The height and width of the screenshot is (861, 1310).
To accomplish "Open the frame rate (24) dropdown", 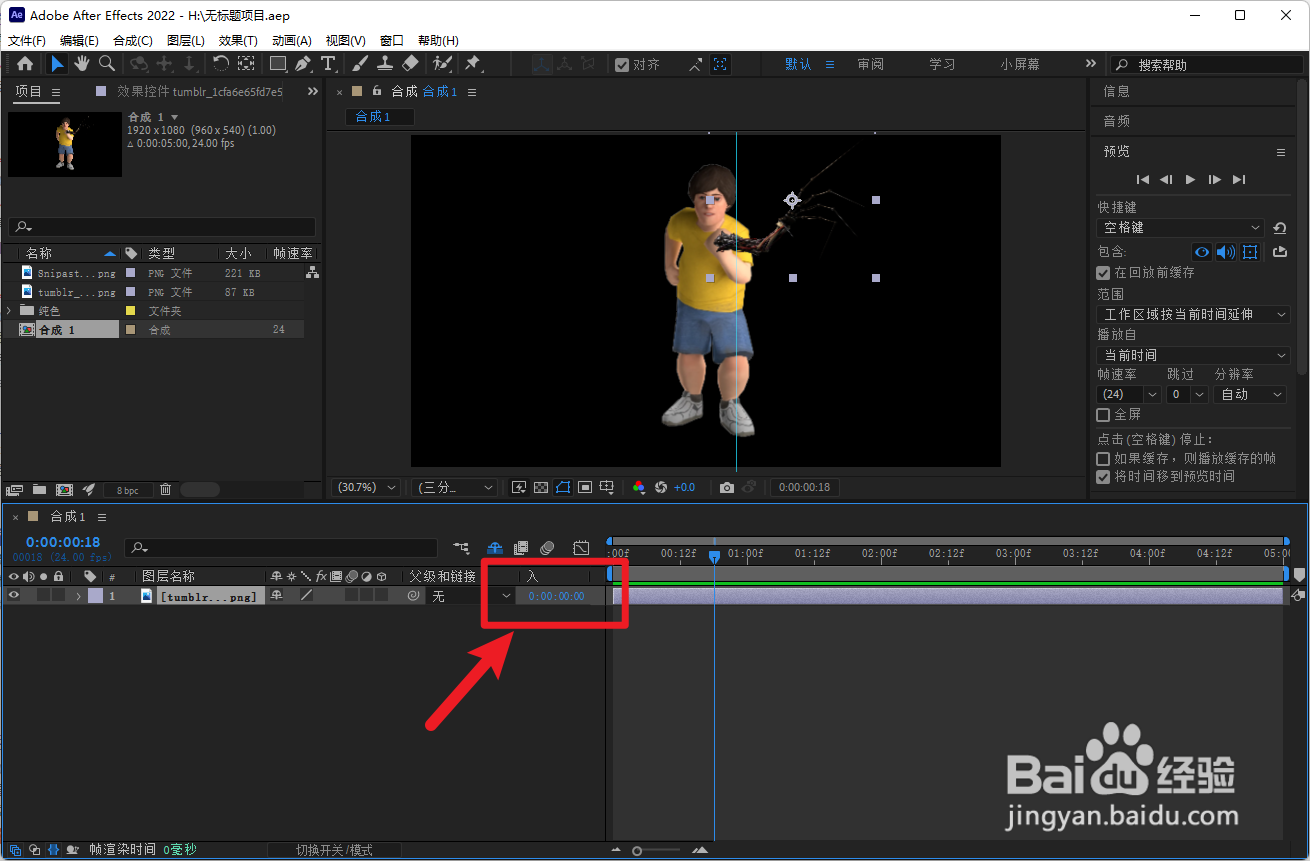I will tap(1128, 395).
